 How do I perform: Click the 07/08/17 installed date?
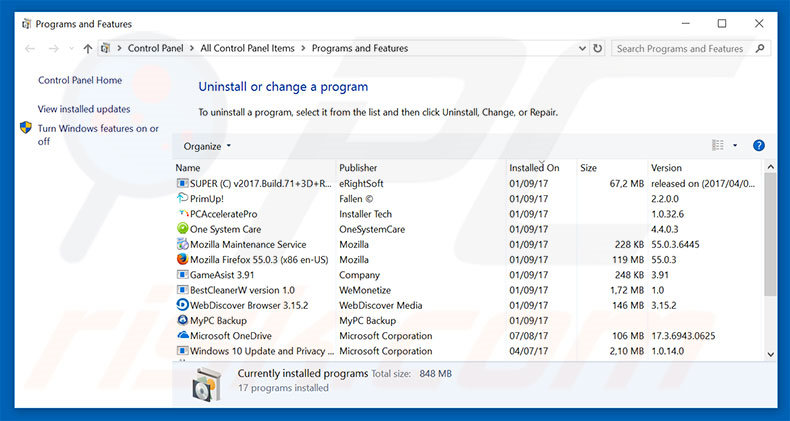point(529,336)
